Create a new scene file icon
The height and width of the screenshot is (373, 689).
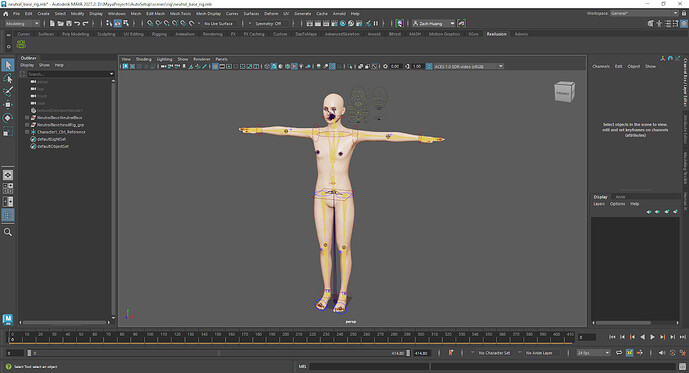coord(52,23)
